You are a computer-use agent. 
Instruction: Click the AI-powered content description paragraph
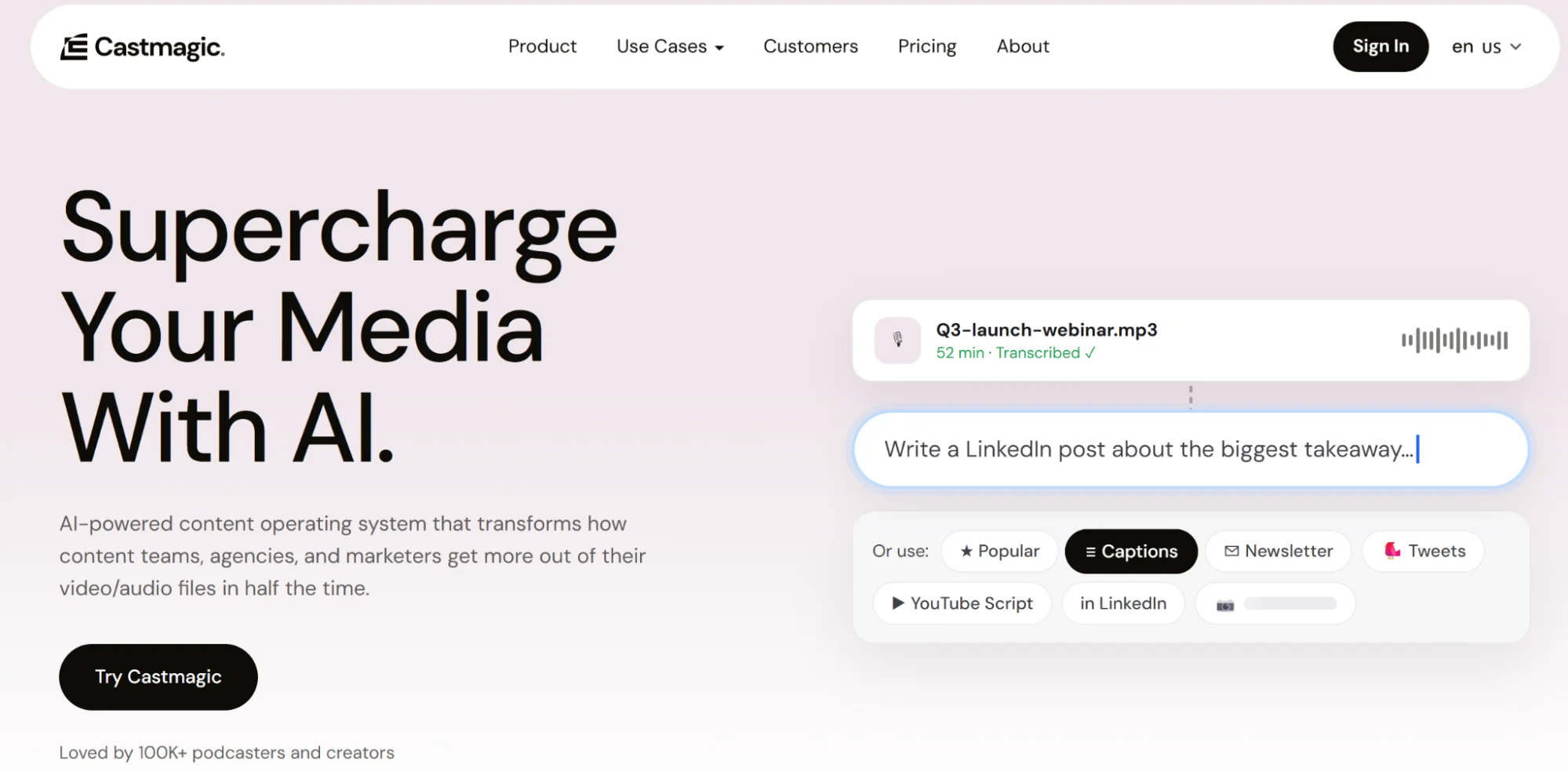pyautogui.click(x=352, y=555)
